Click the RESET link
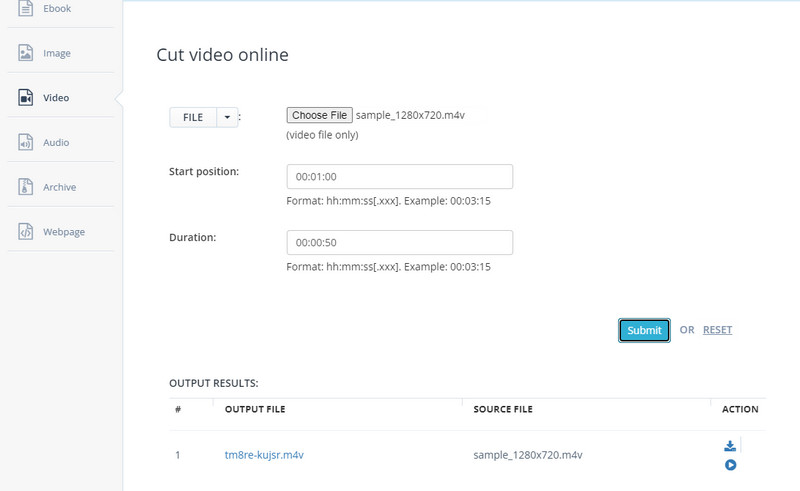This screenshot has width=800, height=491. pos(717,330)
